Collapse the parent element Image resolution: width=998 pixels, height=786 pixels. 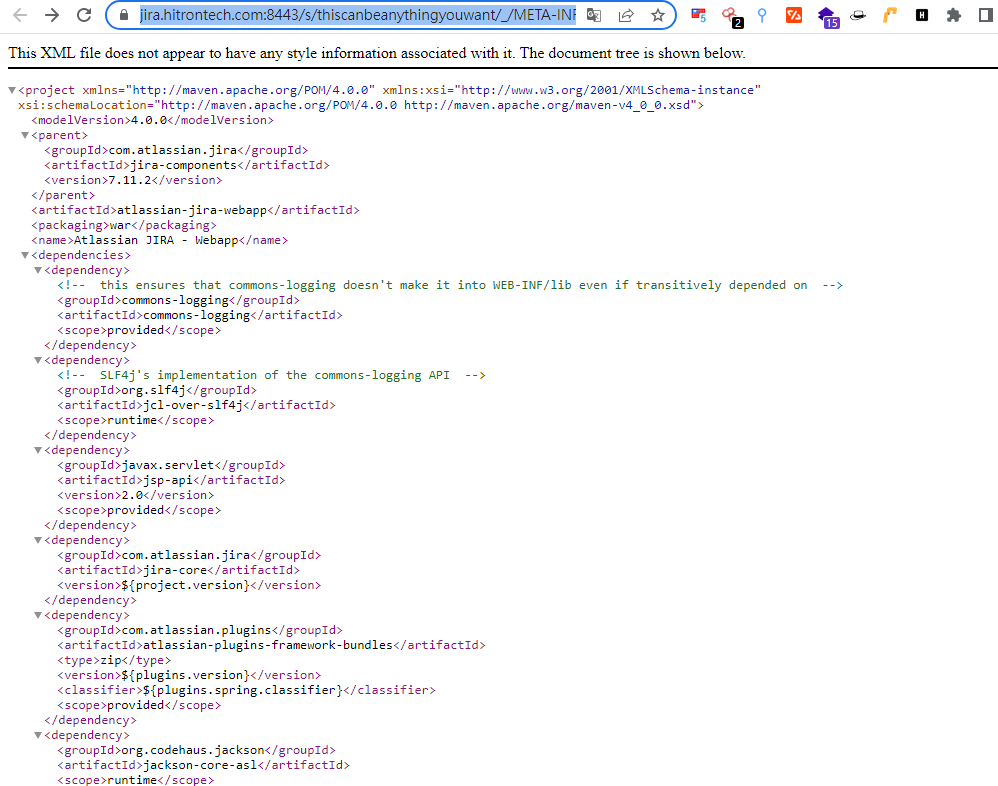(25, 135)
